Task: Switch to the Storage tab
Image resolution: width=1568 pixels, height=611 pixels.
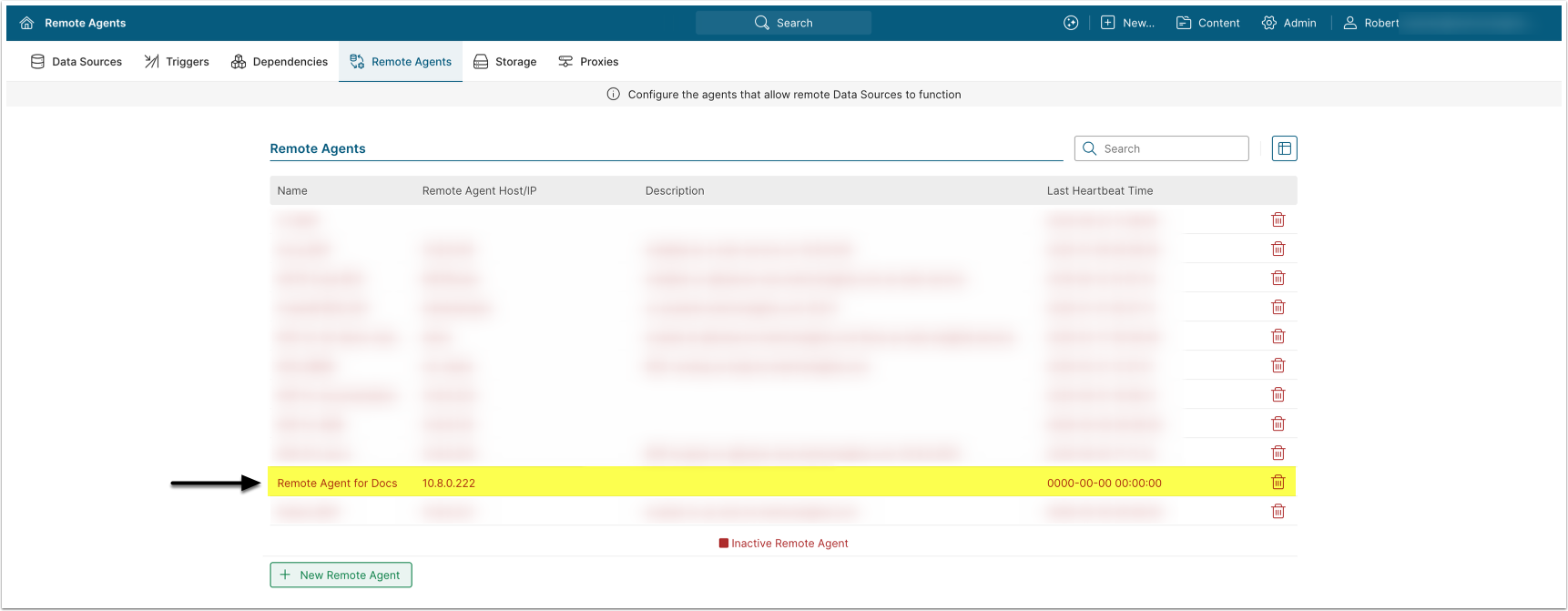Action: pos(505,62)
